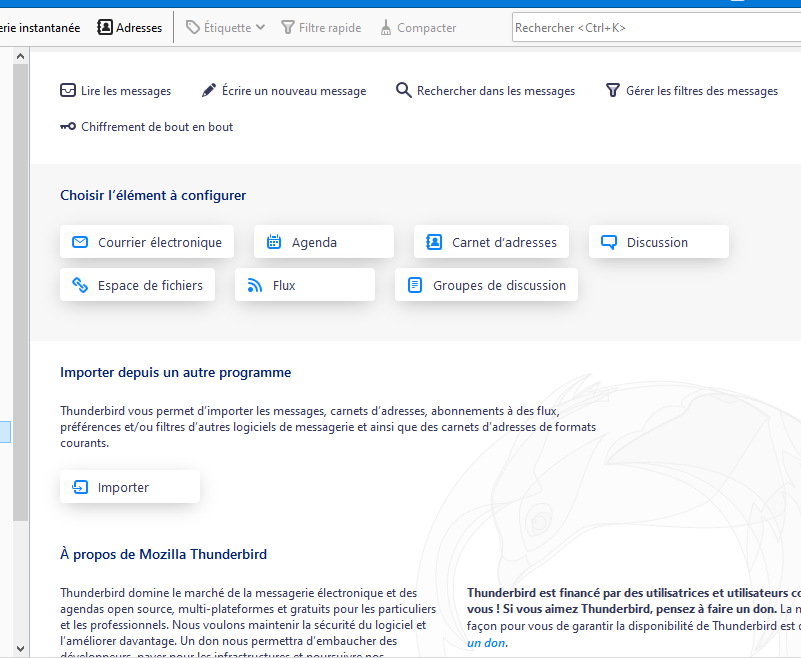Click the magnifier icon for message search
Viewport: 801px width, 658px height.
pos(404,90)
